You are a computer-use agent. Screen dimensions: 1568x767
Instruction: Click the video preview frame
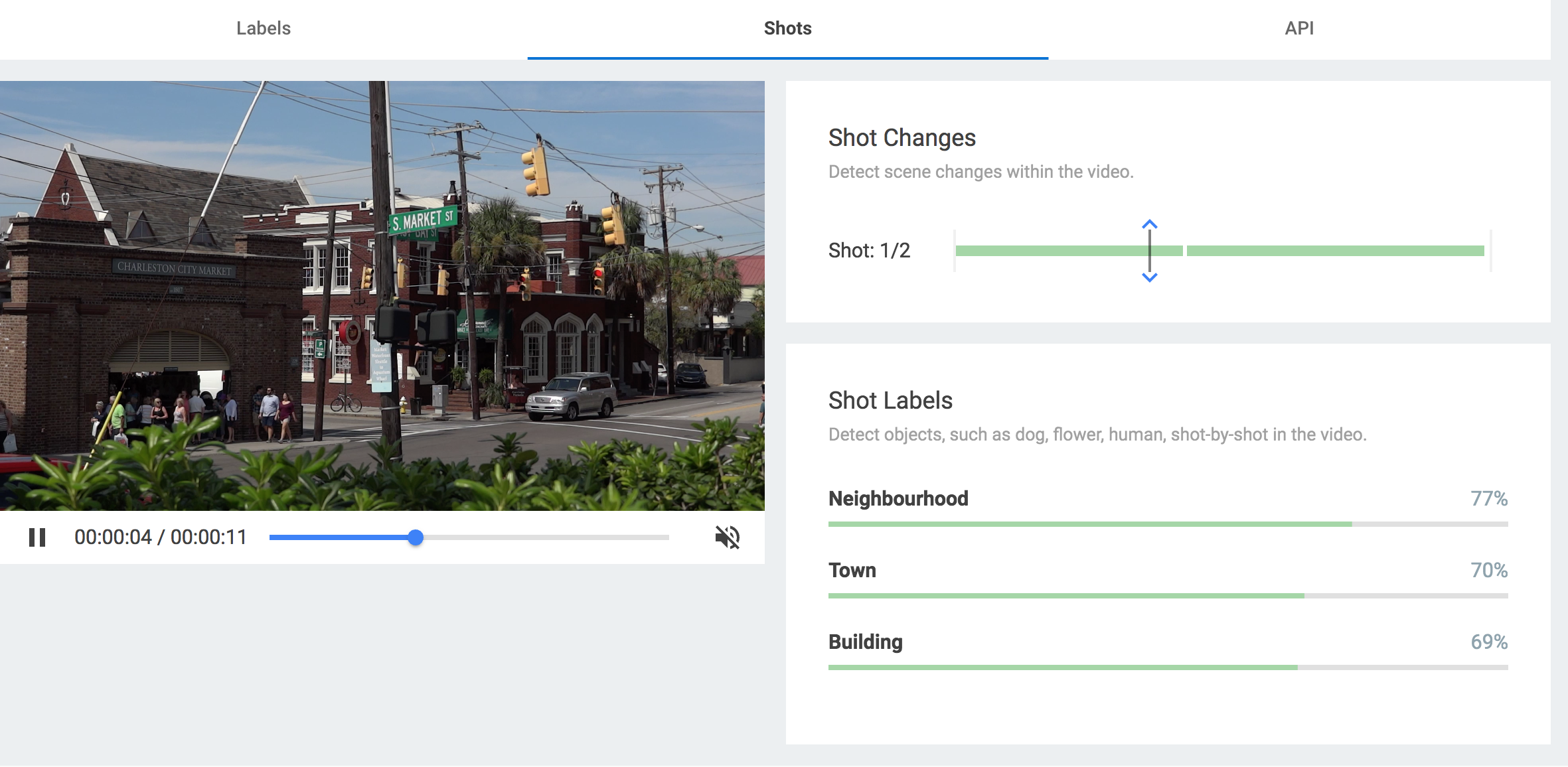click(382, 296)
